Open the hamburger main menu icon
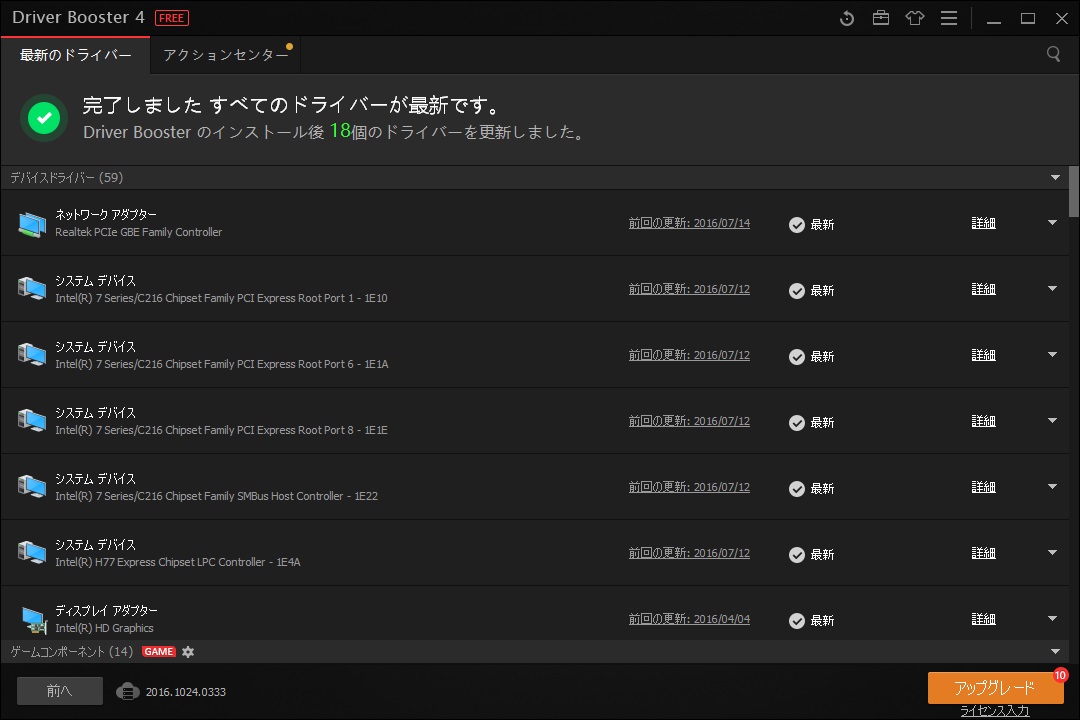 pyautogui.click(x=948, y=17)
